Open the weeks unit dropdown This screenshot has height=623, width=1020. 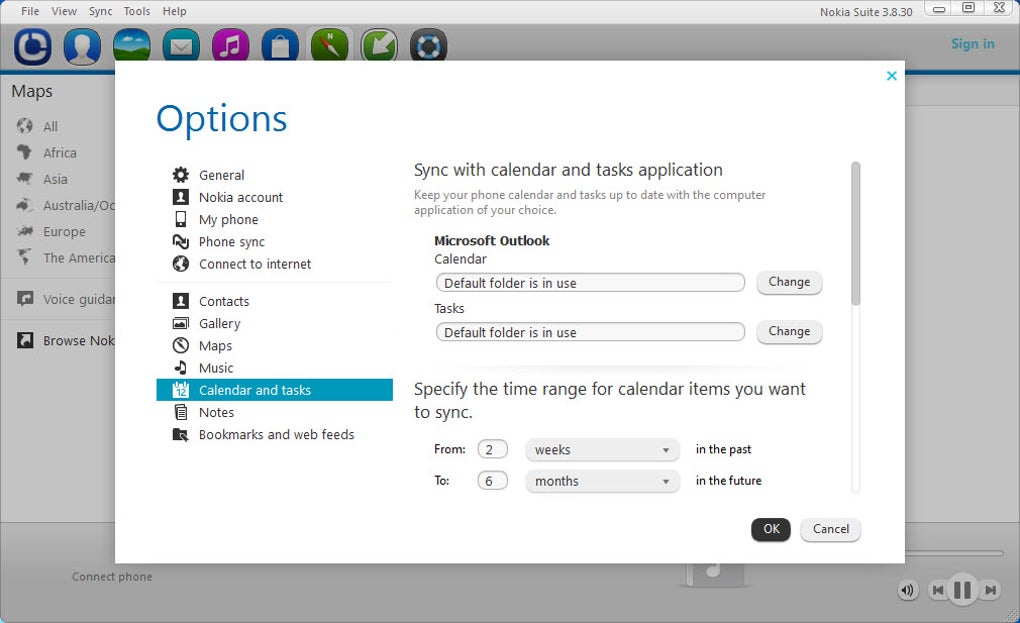[602, 449]
